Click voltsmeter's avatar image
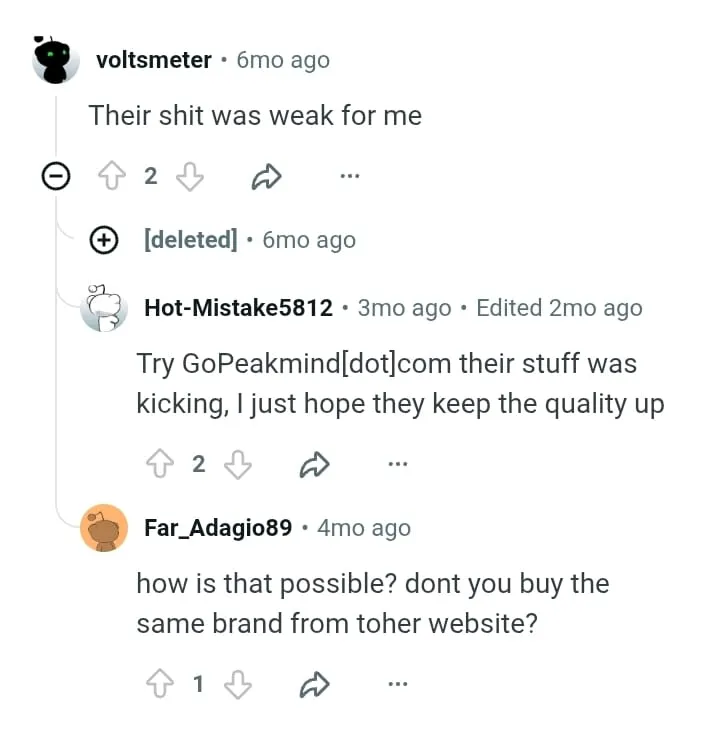Viewport: 720px width, 736px height. 56,60
